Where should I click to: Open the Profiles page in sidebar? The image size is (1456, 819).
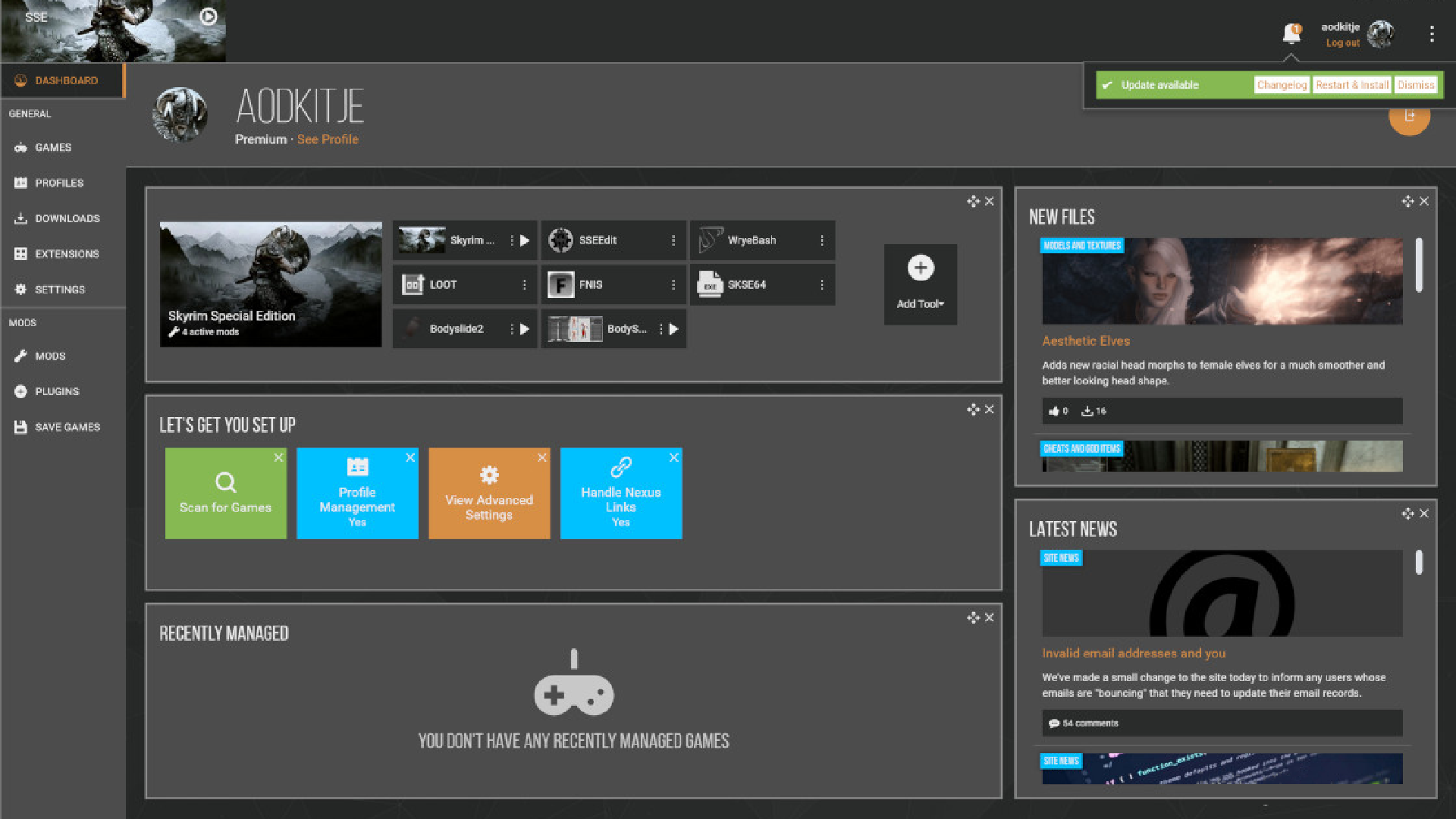(62, 183)
